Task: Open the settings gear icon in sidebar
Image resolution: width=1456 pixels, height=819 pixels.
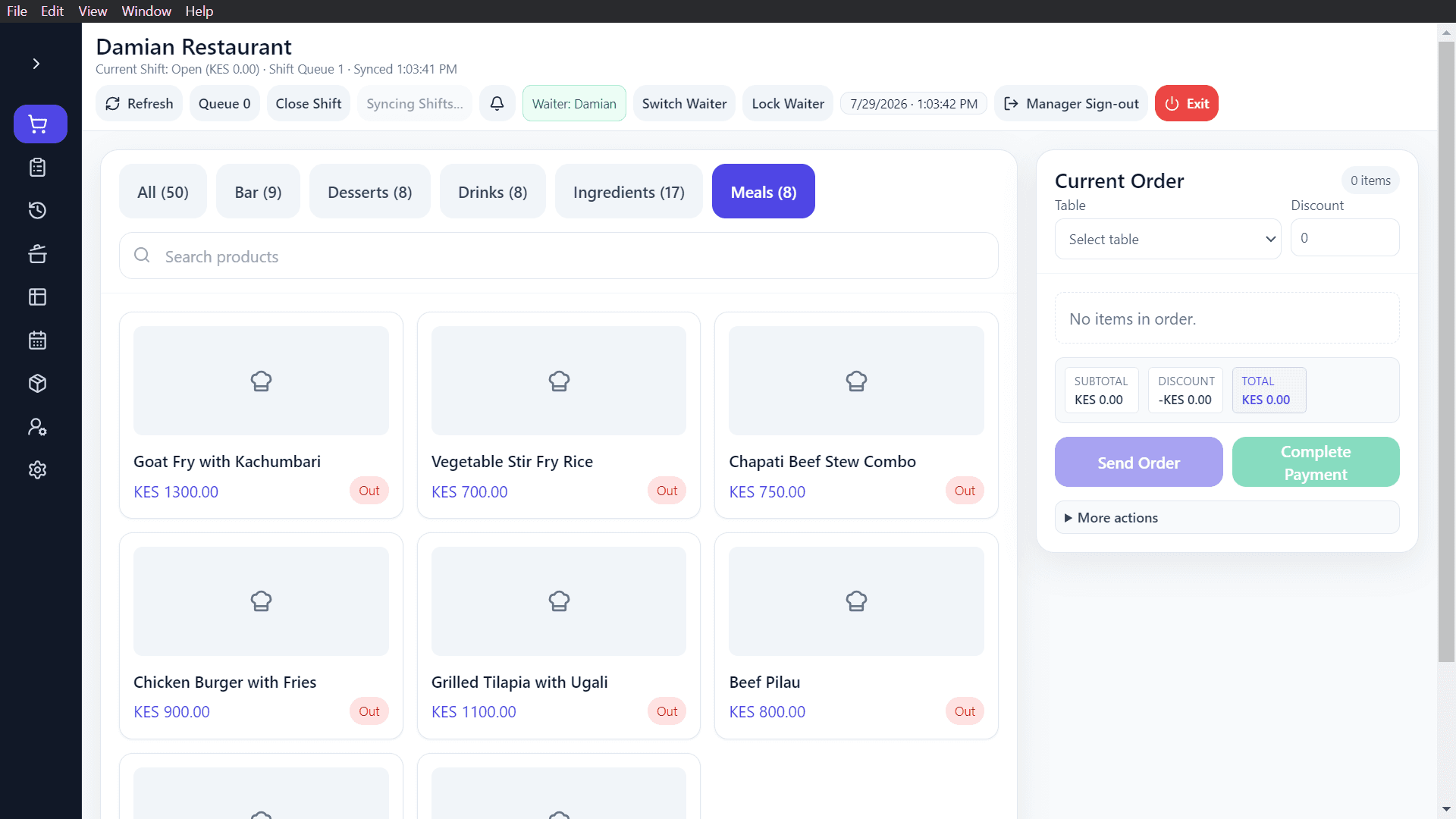Action: pos(38,470)
